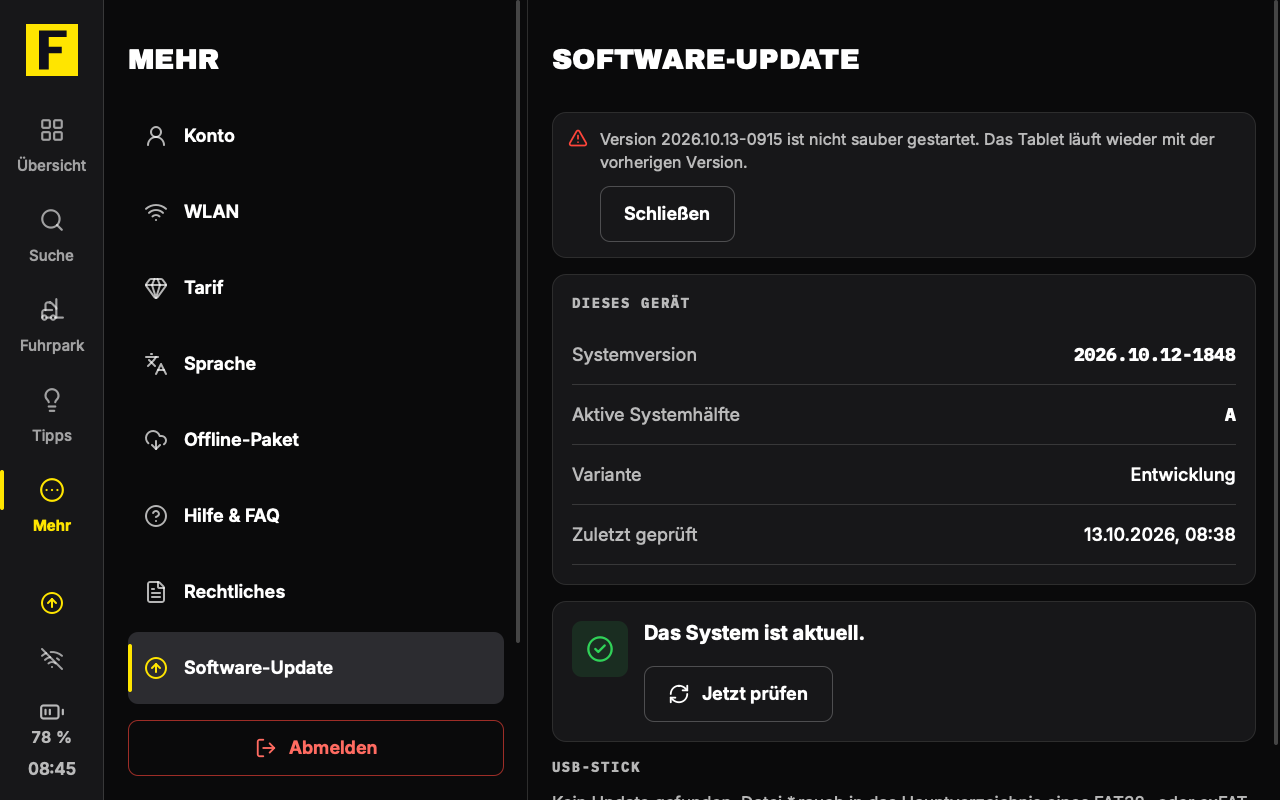Click the sidebar update-available arrow icon

[x=52, y=603]
